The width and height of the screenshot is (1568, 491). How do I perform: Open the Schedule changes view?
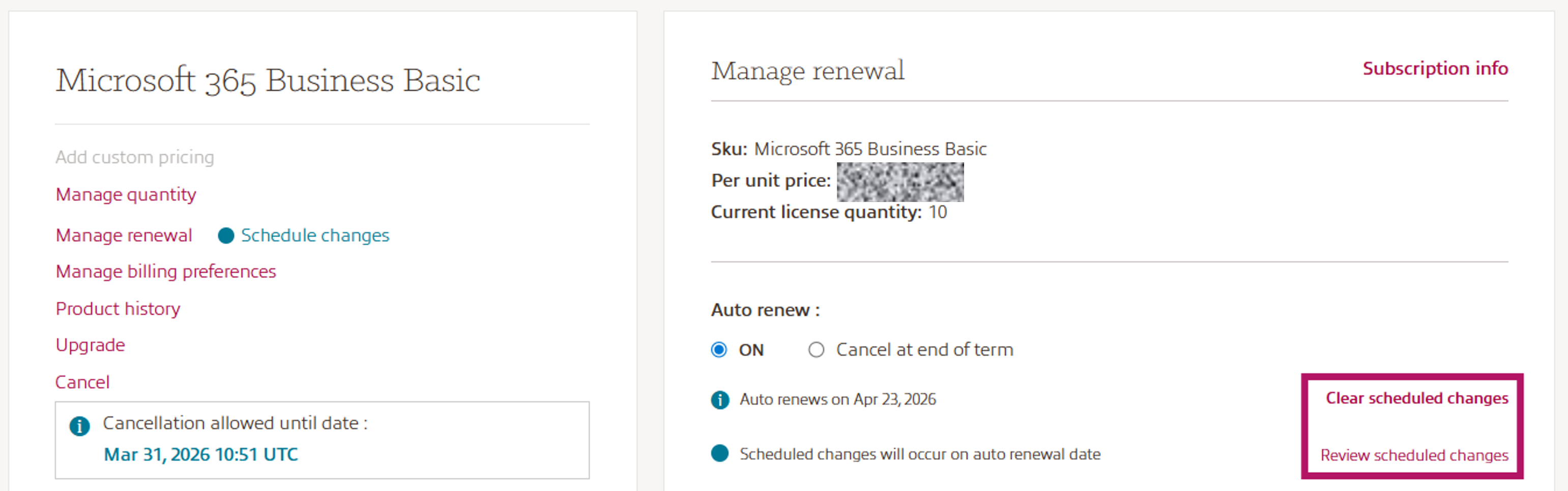pyautogui.click(x=315, y=235)
